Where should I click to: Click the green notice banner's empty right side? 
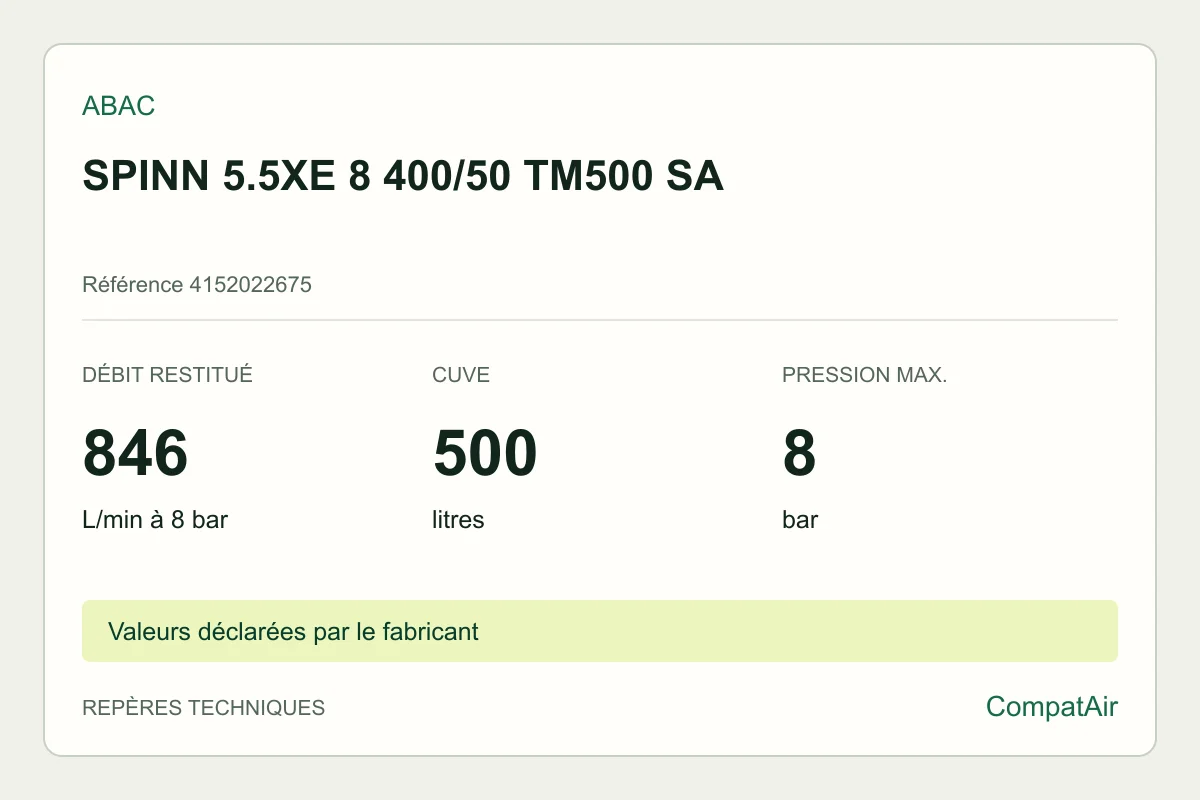coord(800,631)
